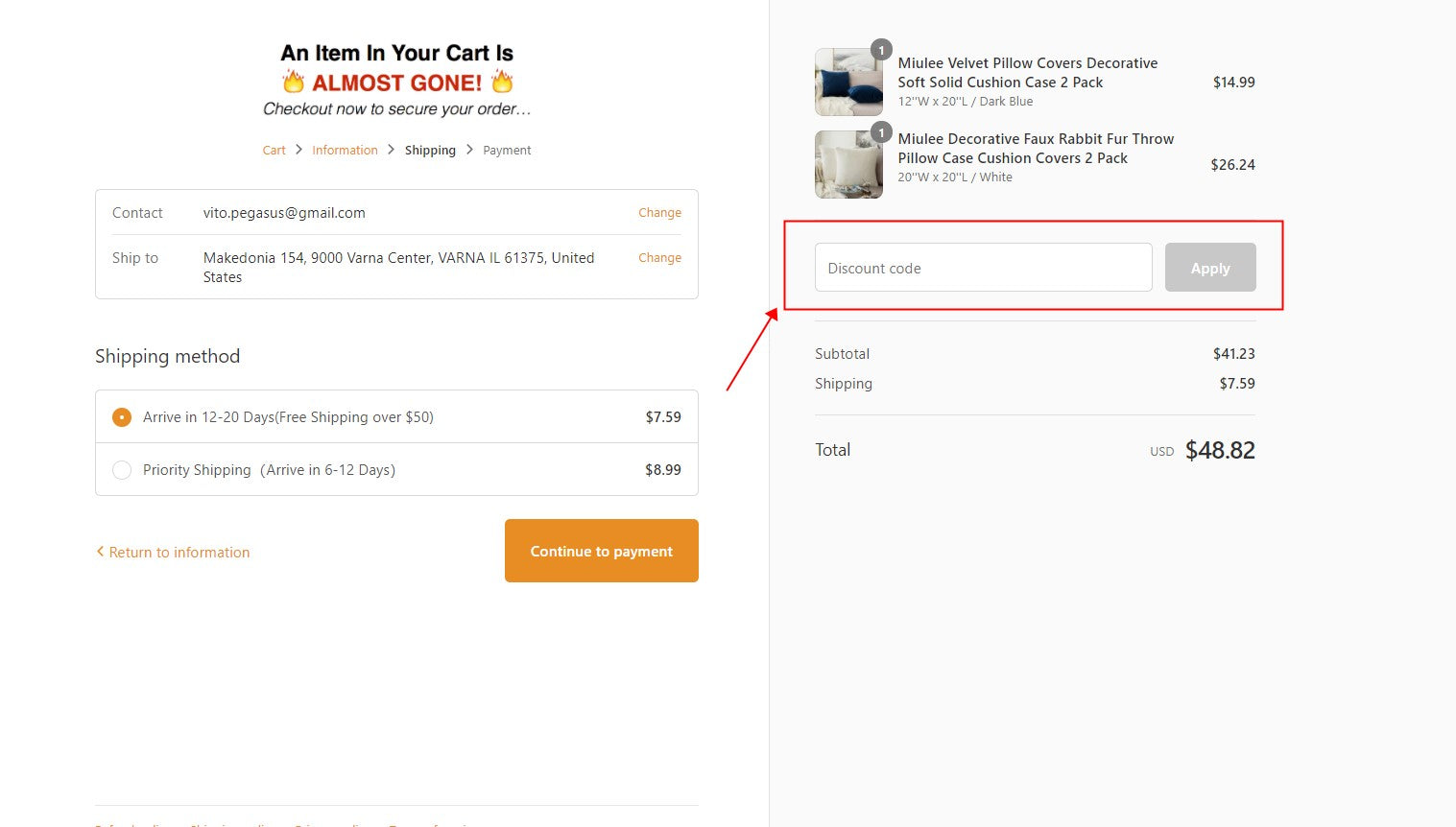Viewport: 1456px width, 827px height.
Task: Click the chevron just before Payment breadcrumb
Action: (469, 150)
